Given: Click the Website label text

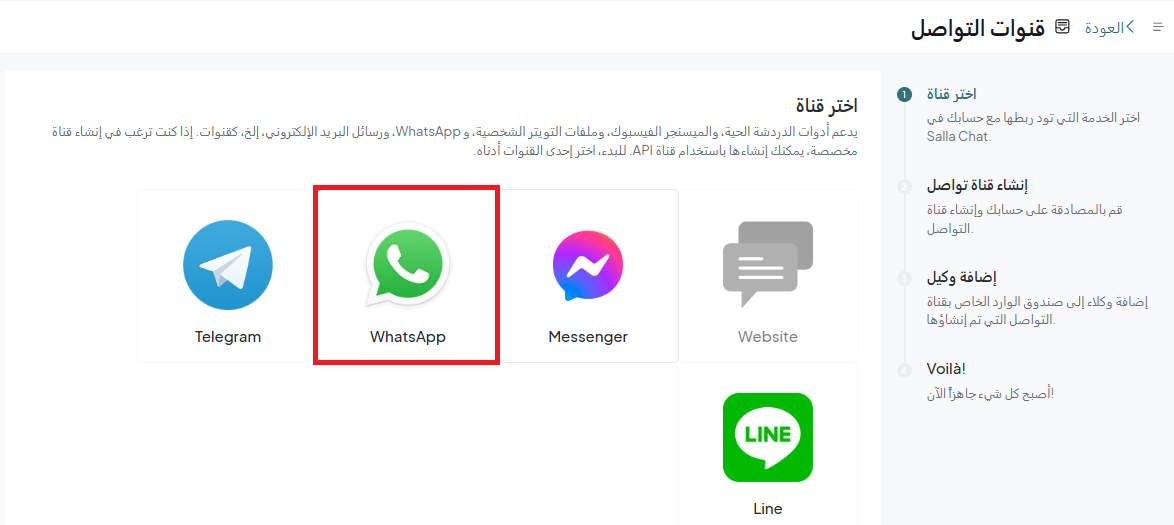Looking at the screenshot, I should pyautogui.click(x=767, y=337).
